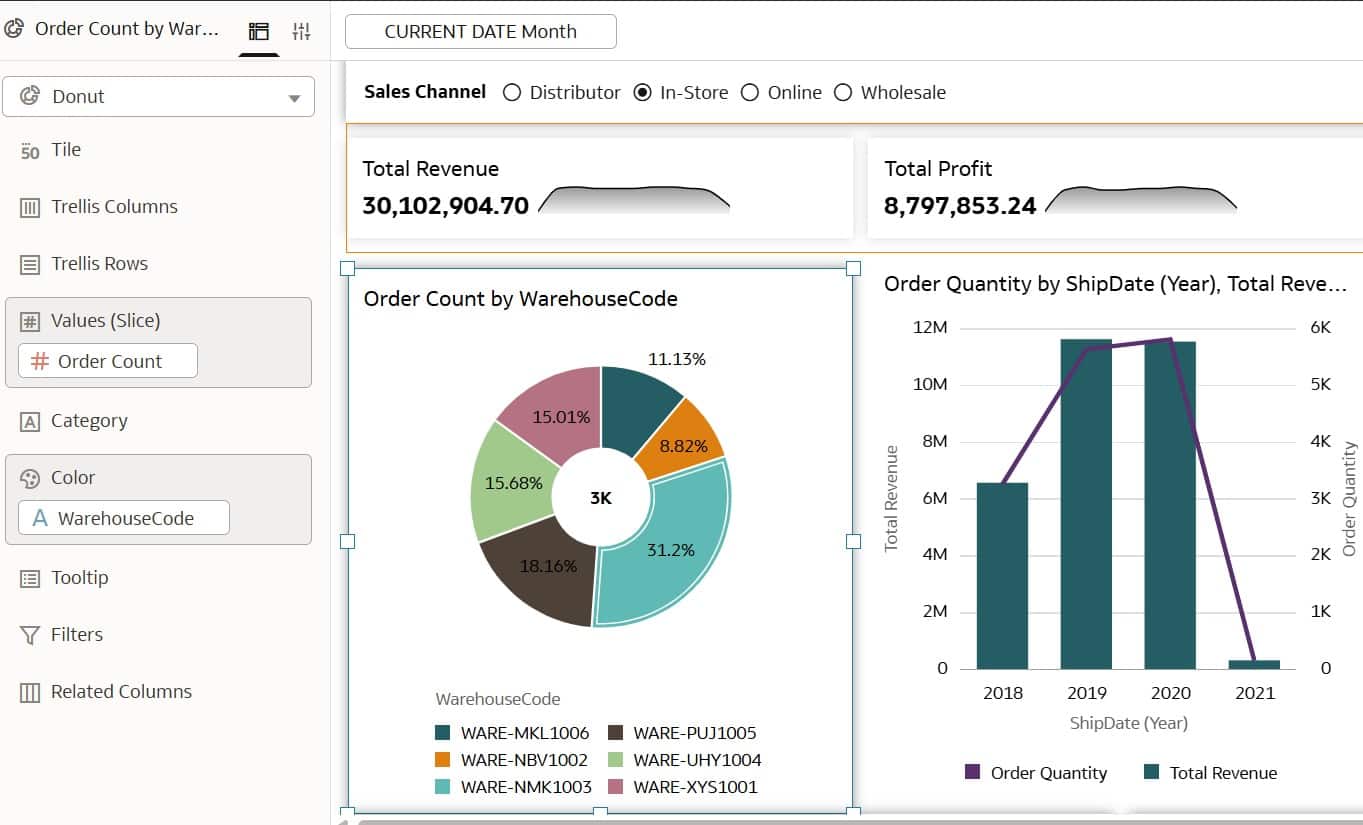Open the Filters section via the funnel icon
The height and width of the screenshot is (825, 1363).
(x=30, y=634)
